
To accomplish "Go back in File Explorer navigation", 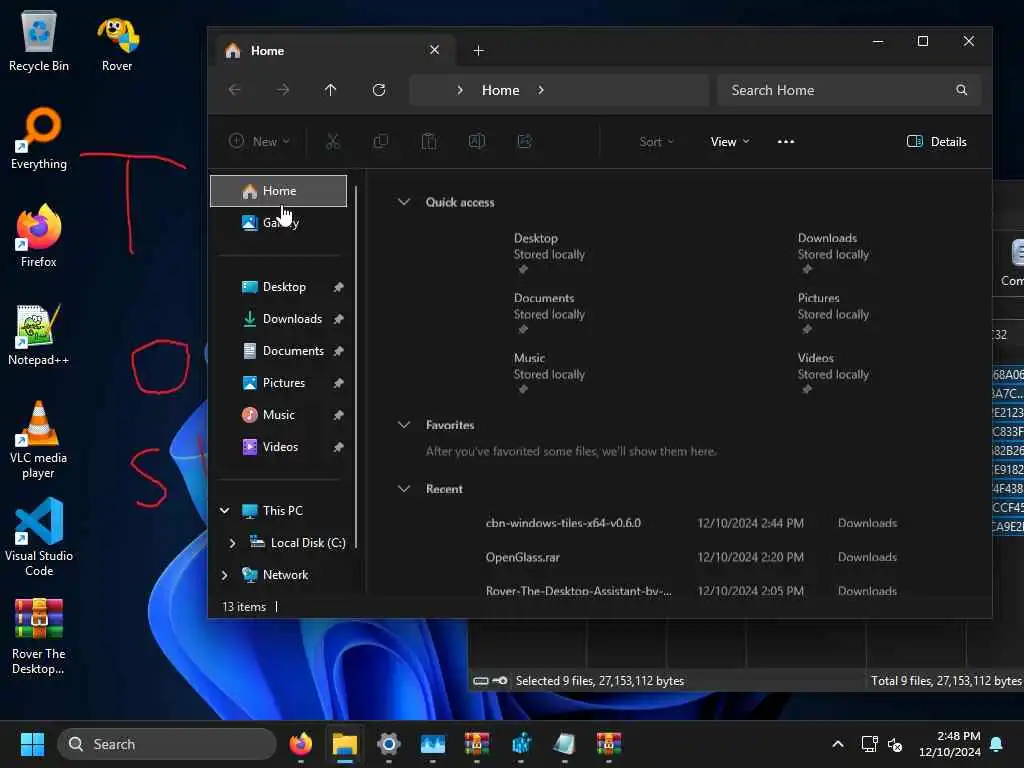I will 234,90.
